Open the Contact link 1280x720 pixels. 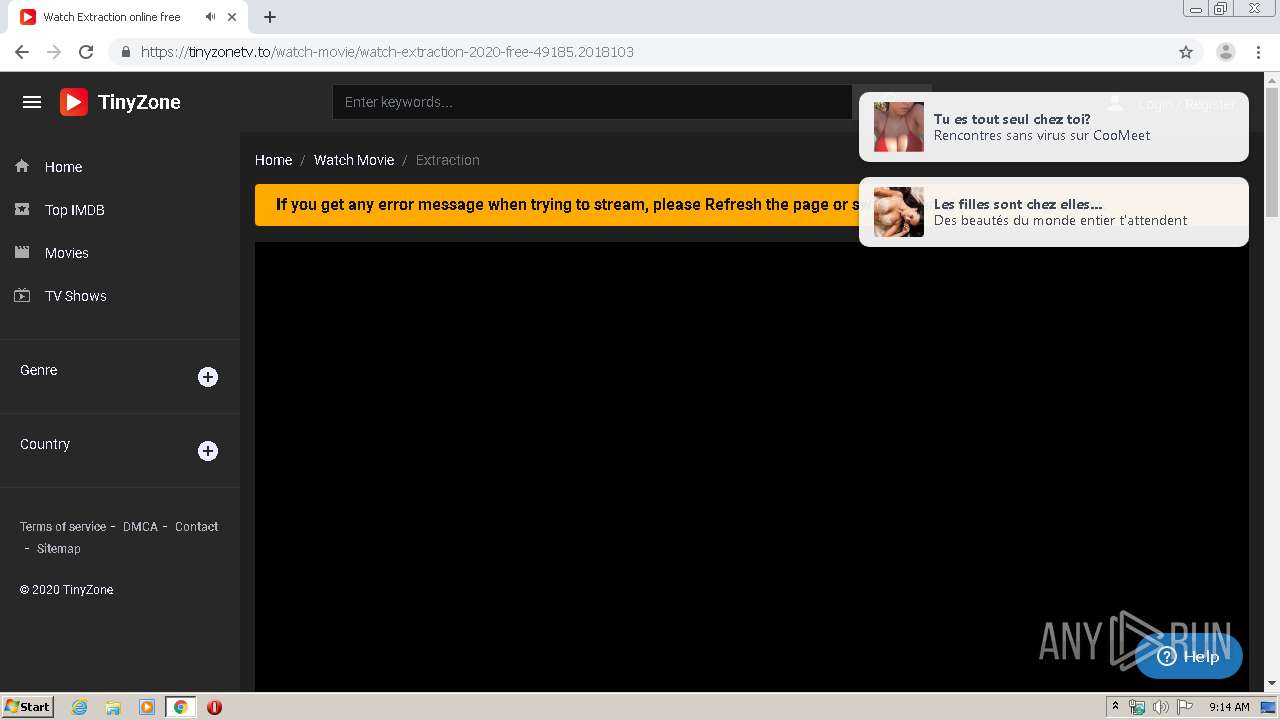[196, 526]
